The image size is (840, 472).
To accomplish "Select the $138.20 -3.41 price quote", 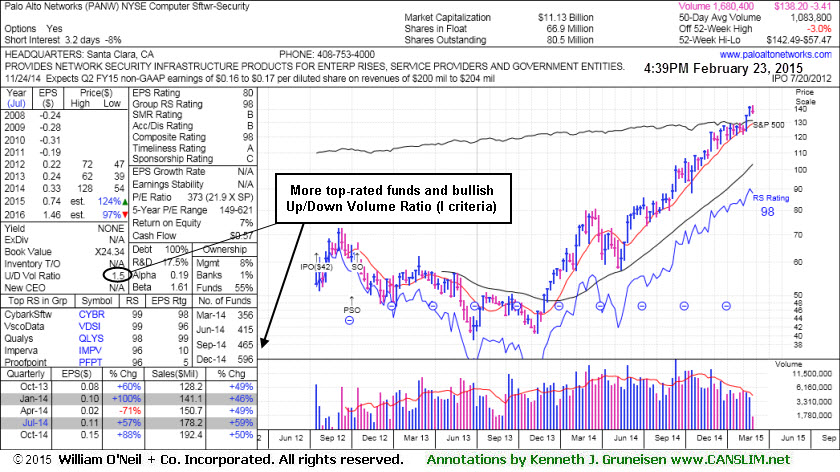I will tap(802, 6).
